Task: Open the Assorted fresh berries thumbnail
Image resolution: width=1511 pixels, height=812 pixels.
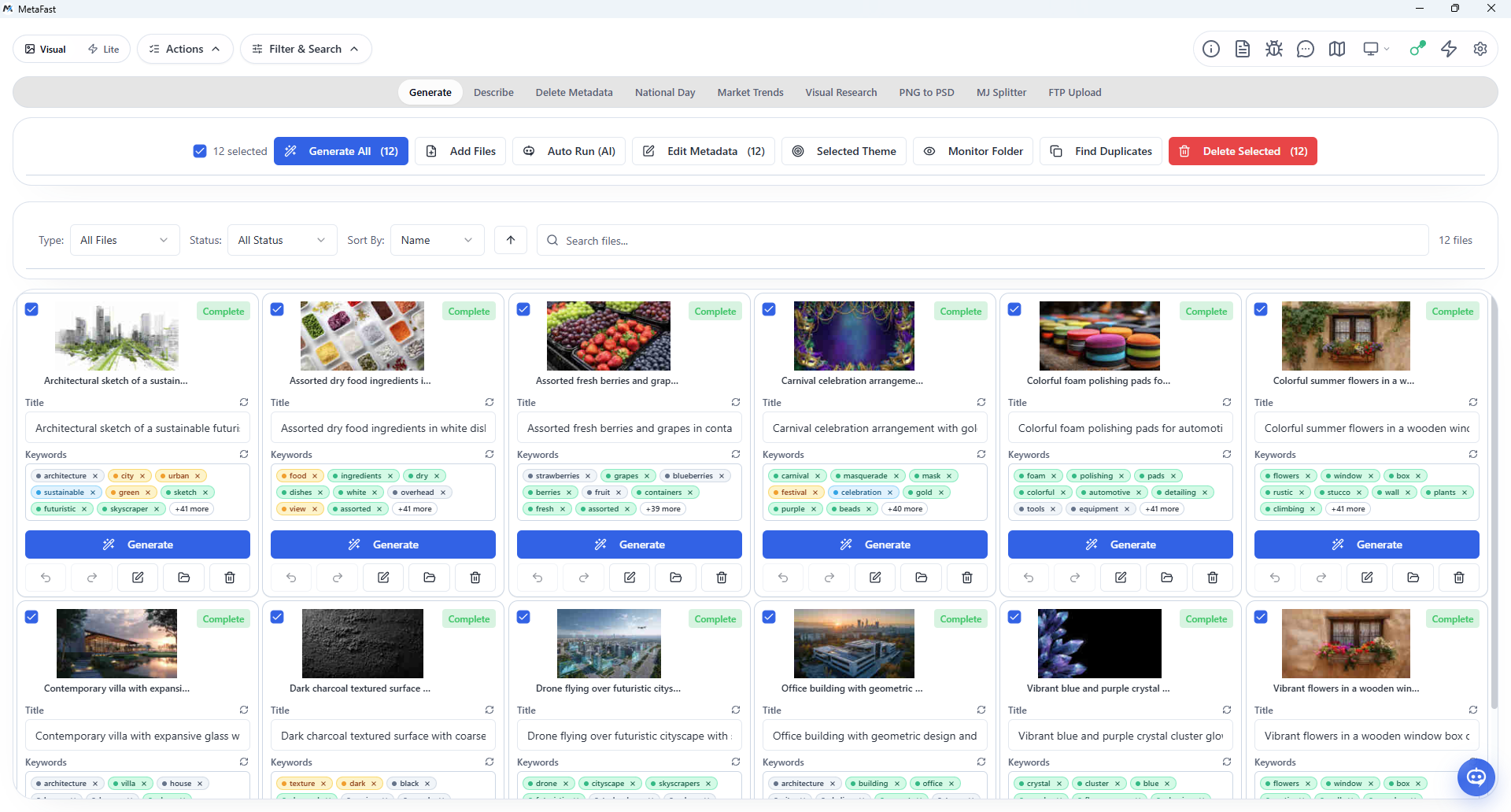Action: pyautogui.click(x=609, y=336)
